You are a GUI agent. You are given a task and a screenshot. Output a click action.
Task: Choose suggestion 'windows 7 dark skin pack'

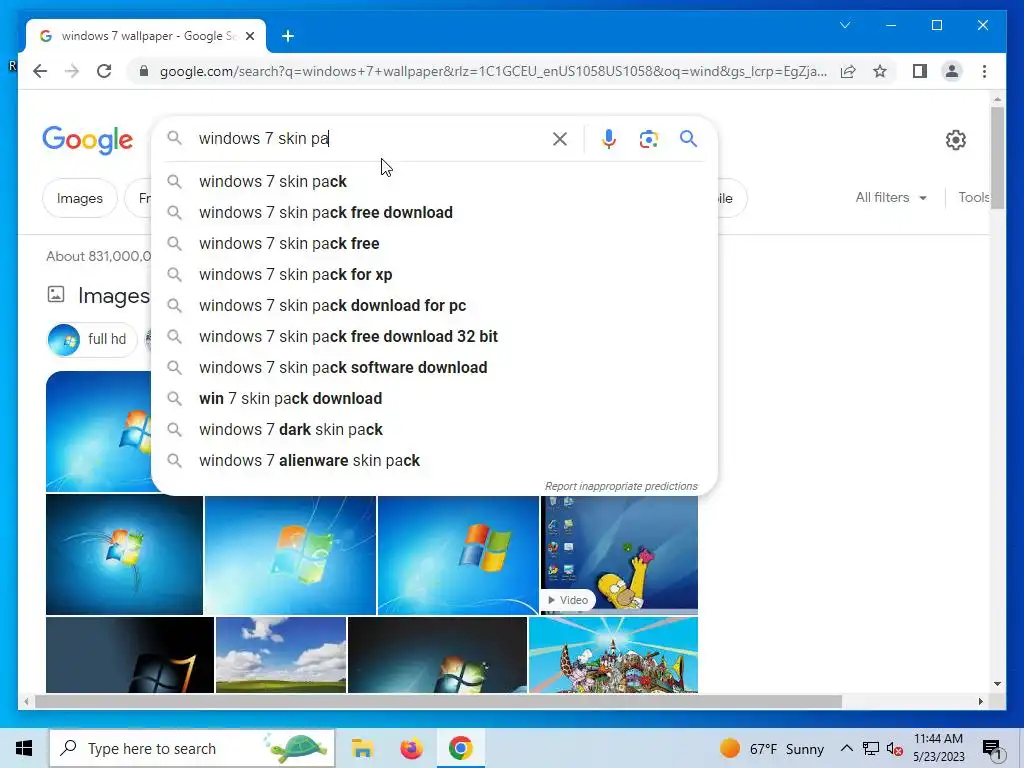[x=434, y=430]
